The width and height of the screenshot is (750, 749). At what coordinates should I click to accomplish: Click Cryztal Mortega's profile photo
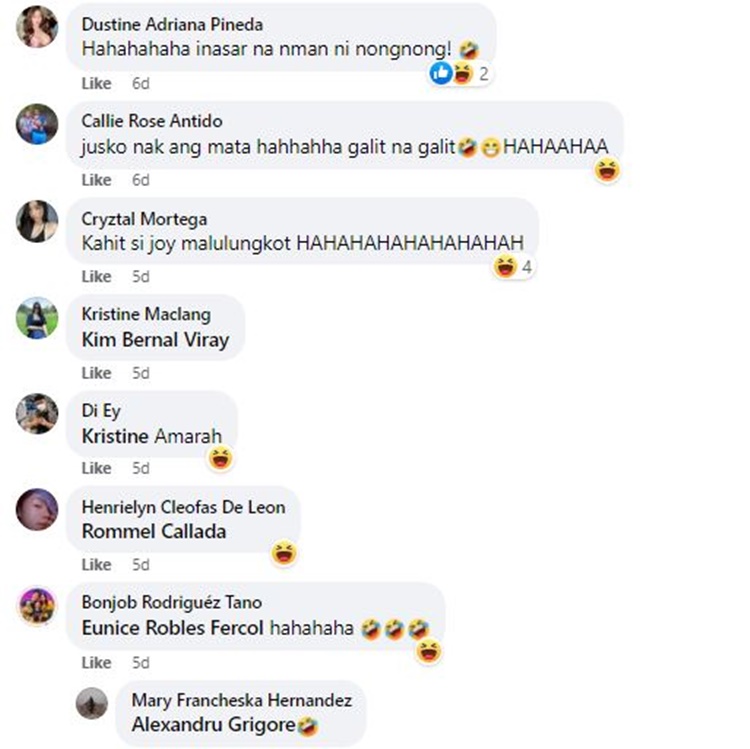(x=37, y=221)
